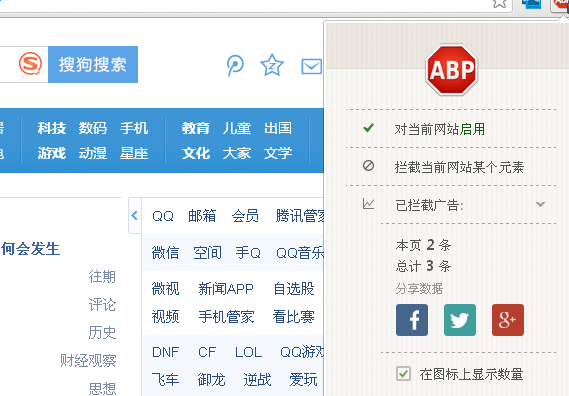This screenshot has width=569, height=396.
Task: Open the 手机 channel
Action: (x=134, y=128)
